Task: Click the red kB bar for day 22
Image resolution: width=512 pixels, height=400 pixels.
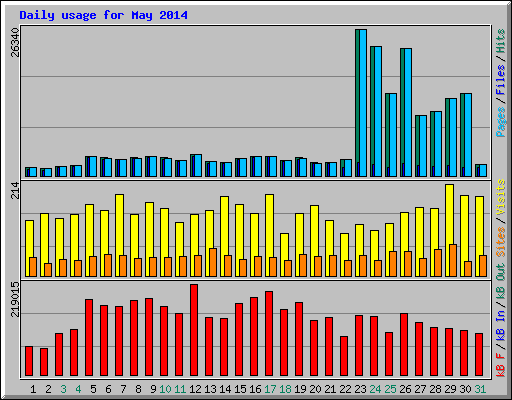Action: pos(344,356)
